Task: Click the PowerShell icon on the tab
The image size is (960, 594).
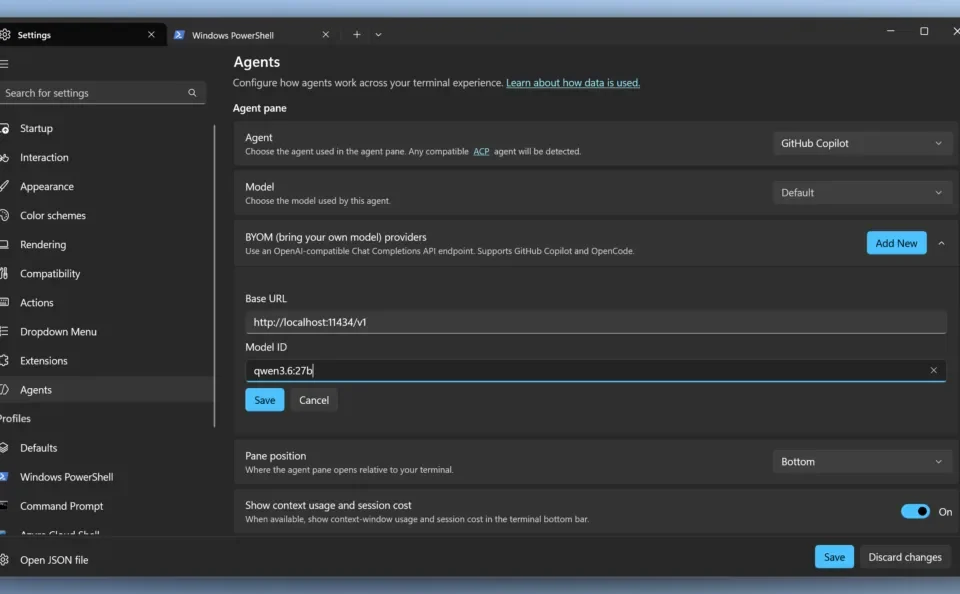Action: tap(179, 35)
